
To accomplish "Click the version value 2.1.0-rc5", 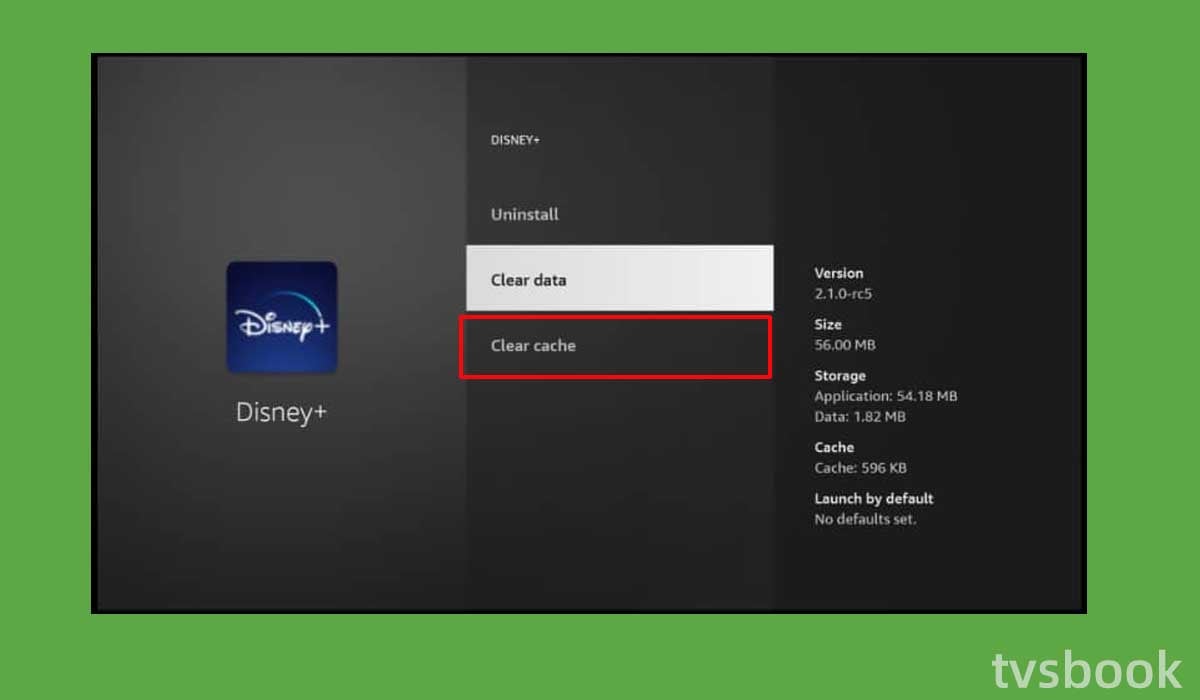I will point(844,294).
